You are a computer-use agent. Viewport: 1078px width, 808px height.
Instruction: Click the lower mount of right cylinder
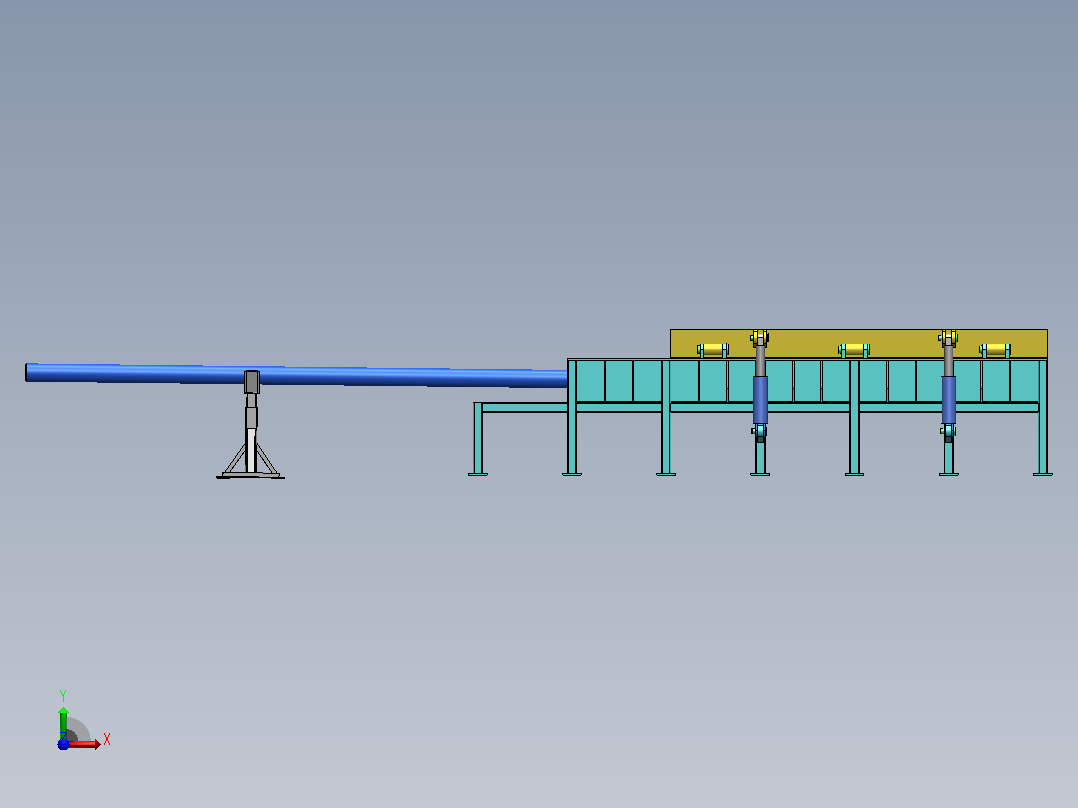point(949,433)
